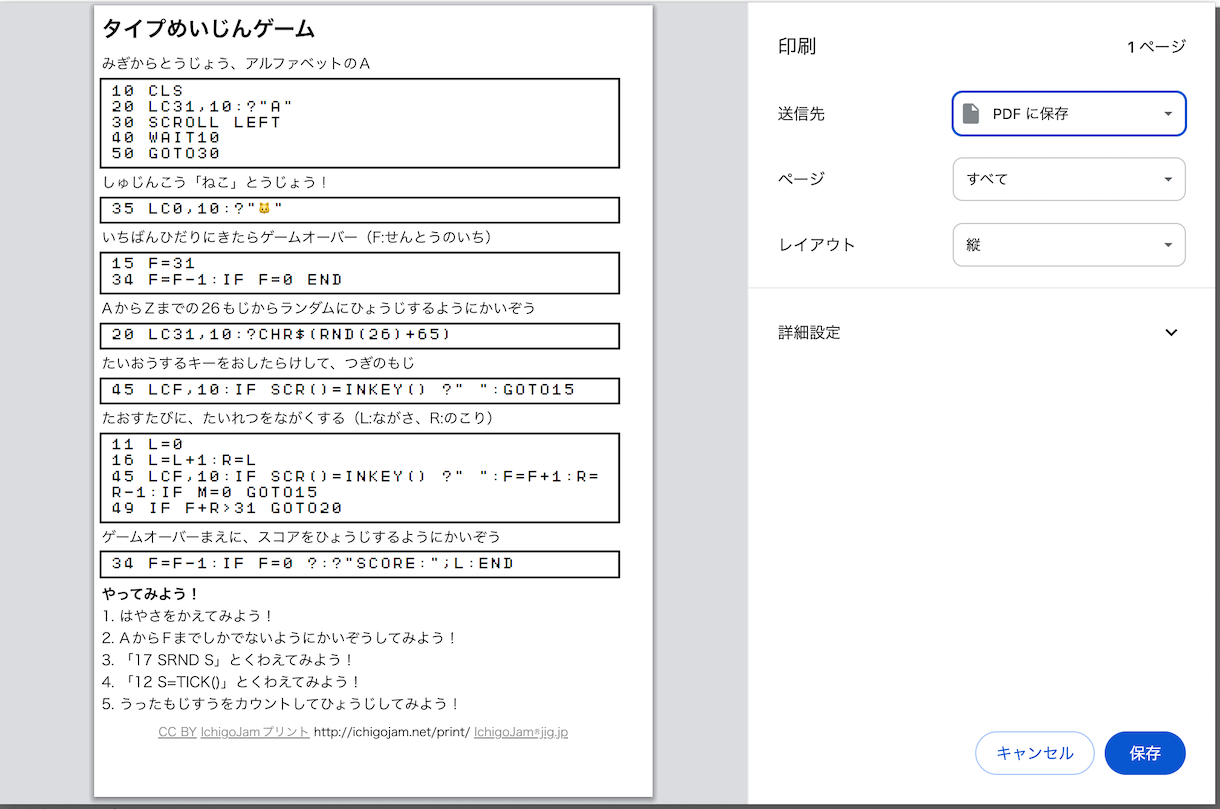This screenshot has height=809, width=1220.
Task: Click the jig.jp link in footer
Action: [521, 732]
